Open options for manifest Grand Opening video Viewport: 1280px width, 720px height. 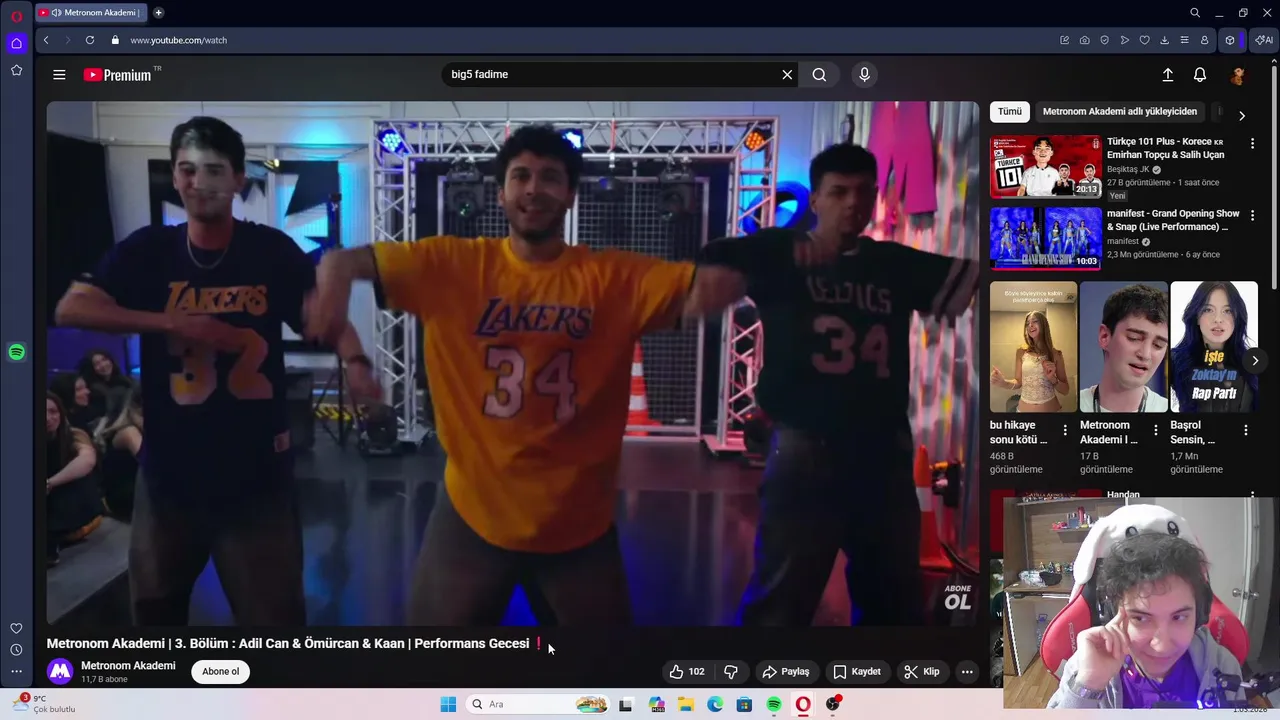(1252, 216)
